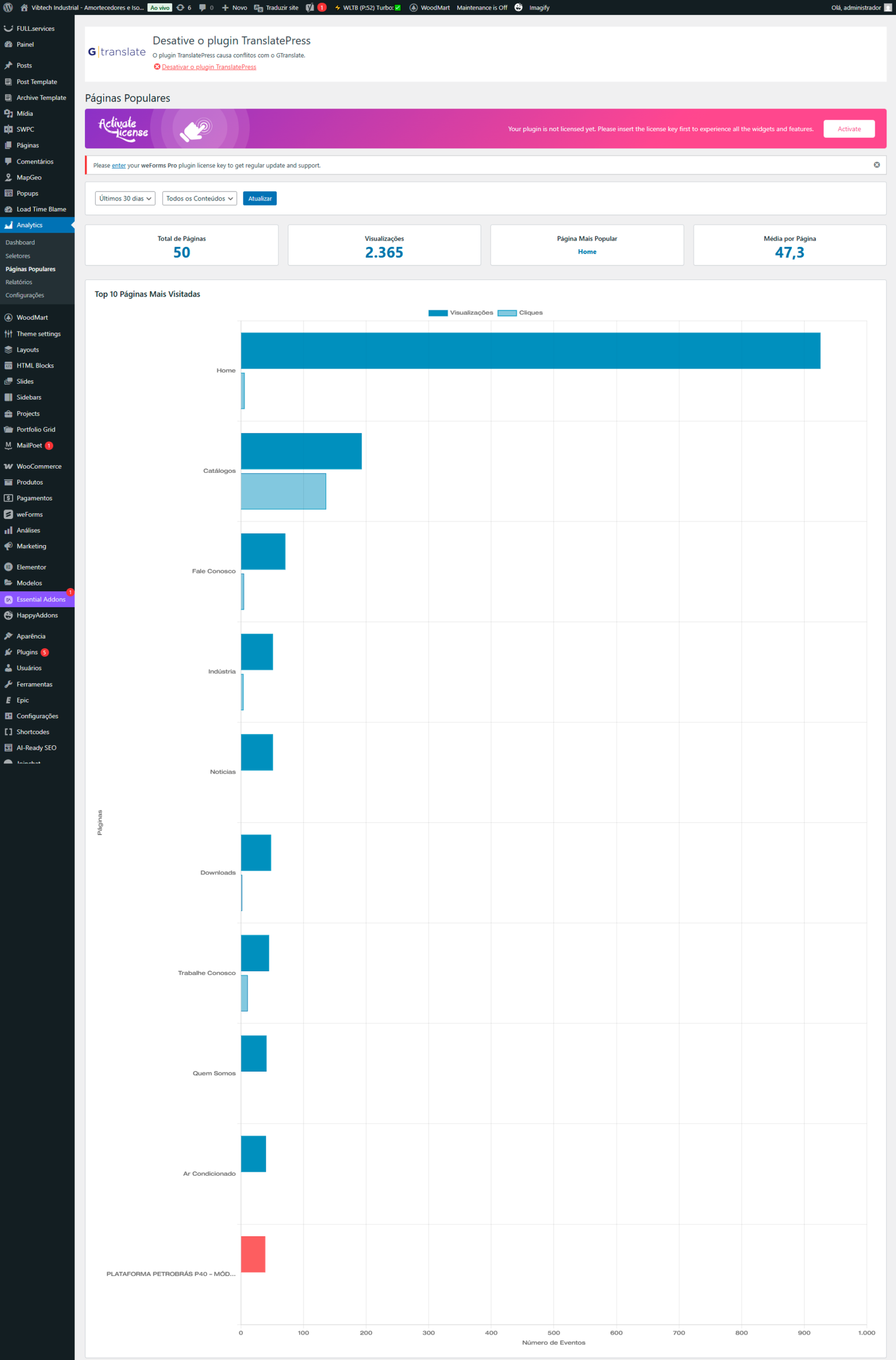Toggle Visualizações series in chart legend

click(x=460, y=313)
